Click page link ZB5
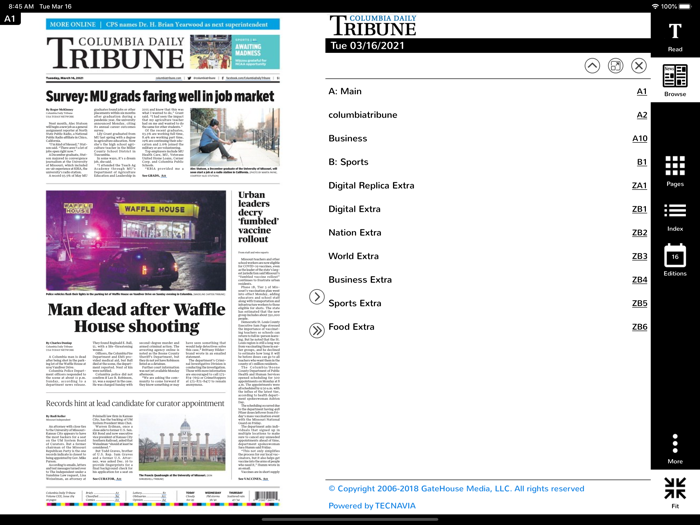The image size is (700, 525). [x=639, y=304]
